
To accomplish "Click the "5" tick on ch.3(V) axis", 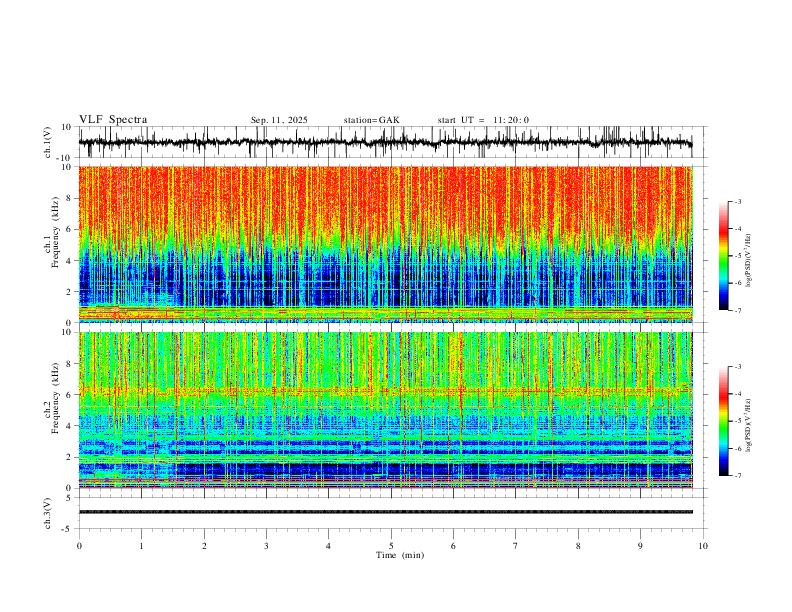I will point(70,498).
